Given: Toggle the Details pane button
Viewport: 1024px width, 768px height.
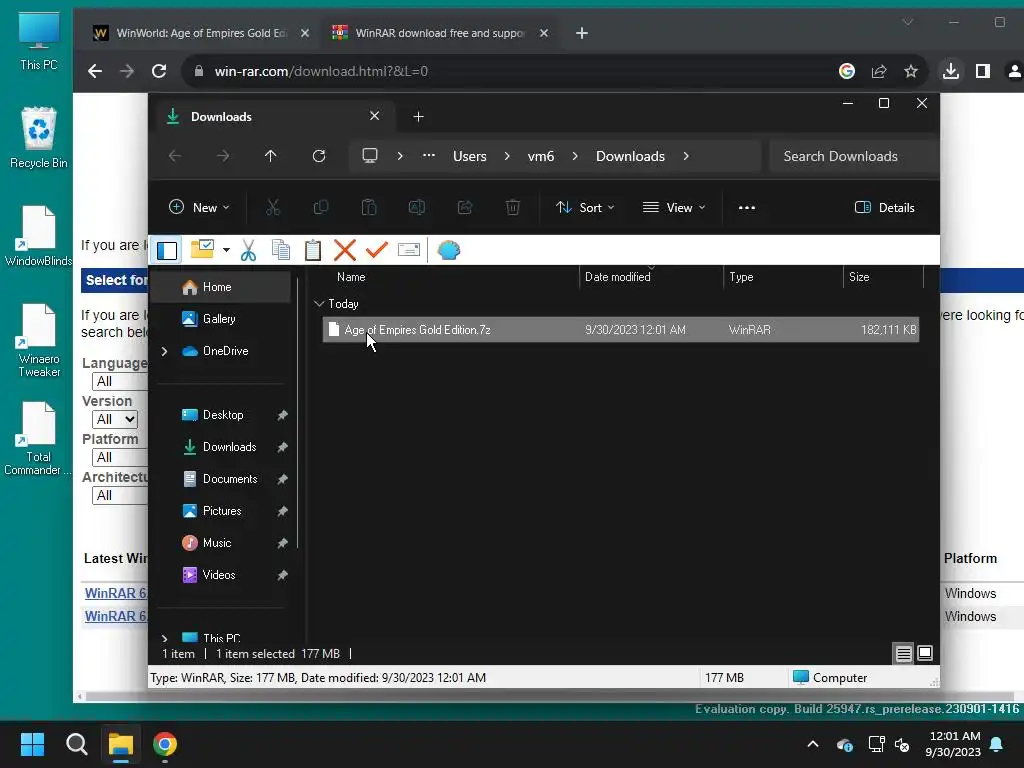Looking at the screenshot, I should point(884,208).
